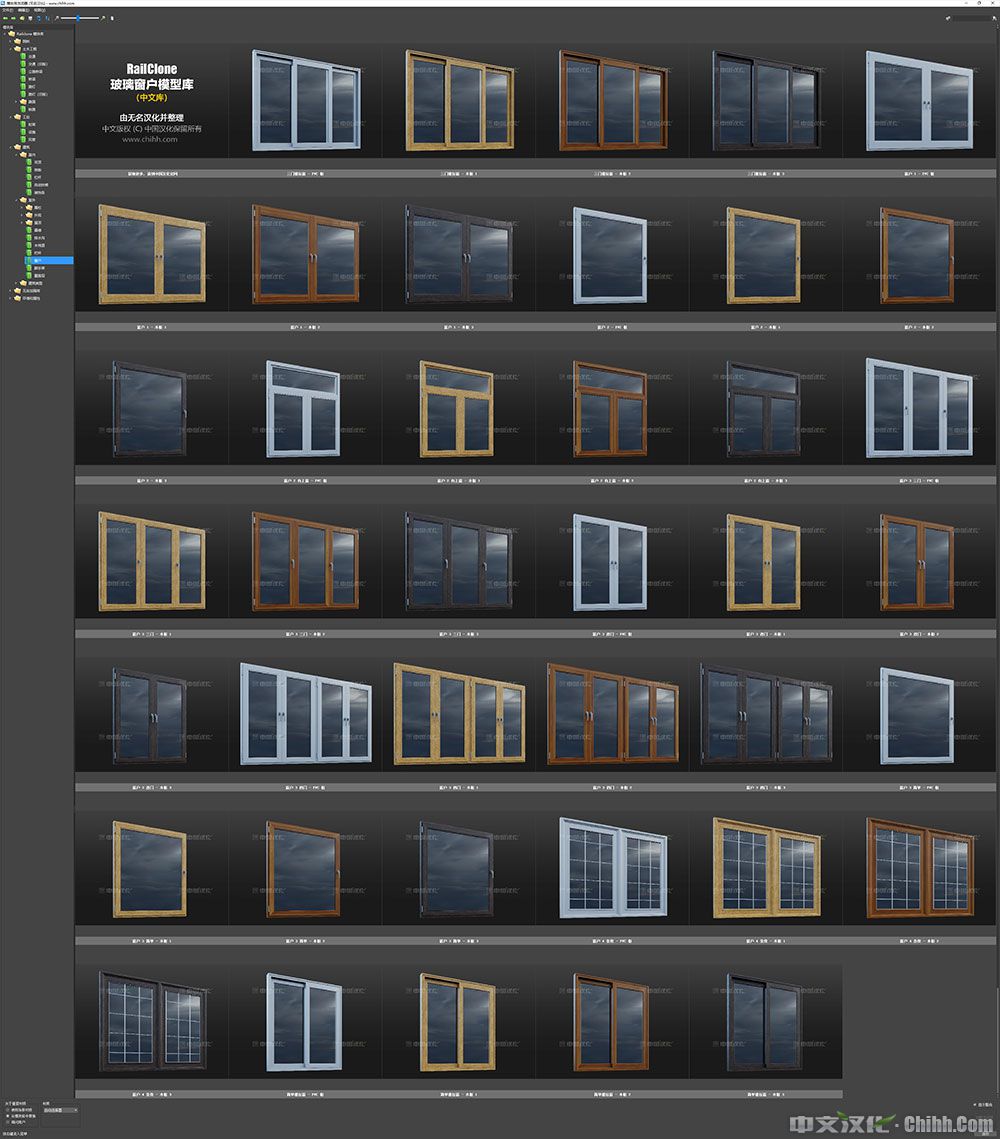Collapse the RailClone root tree node

(5, 34)
